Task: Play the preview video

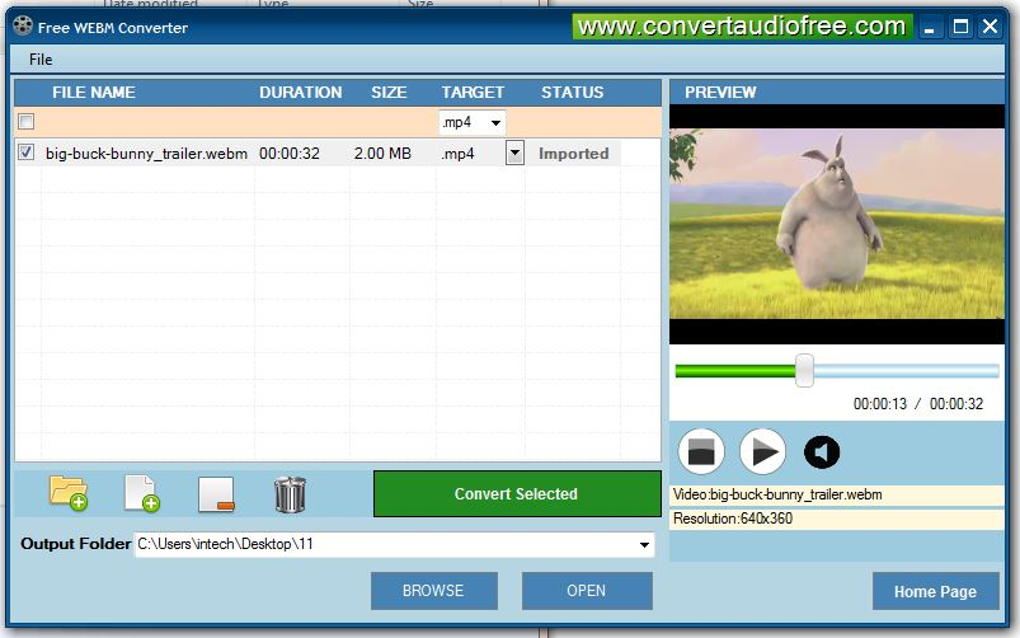Action: (762, 451)
